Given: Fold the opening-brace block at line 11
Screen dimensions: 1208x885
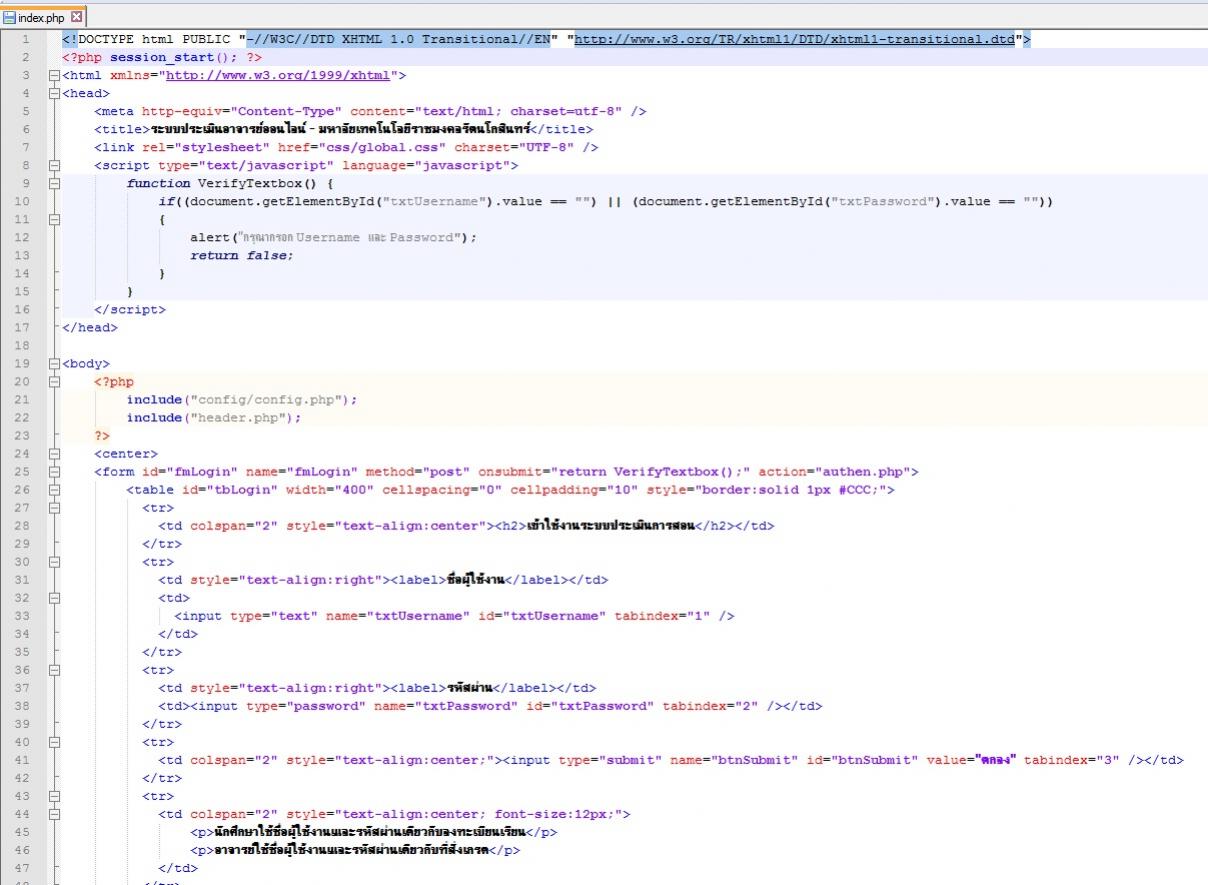Looking at the screenshot, I should click(x=55, y=219).
